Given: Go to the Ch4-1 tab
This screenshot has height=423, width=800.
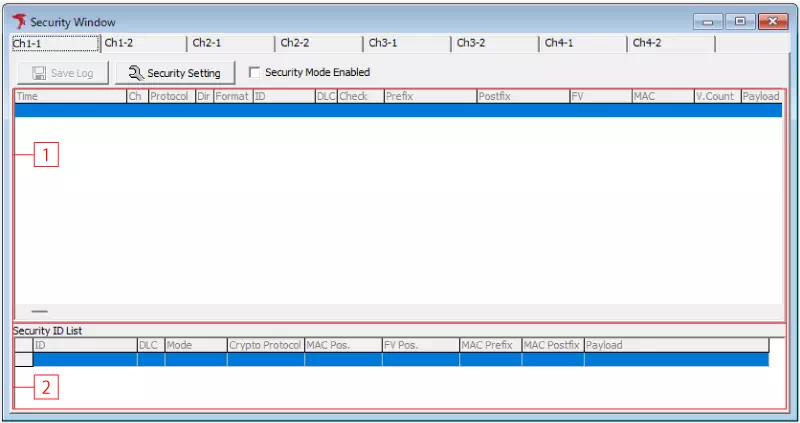Looking at the screenshot, I should (x=584, y=43).
